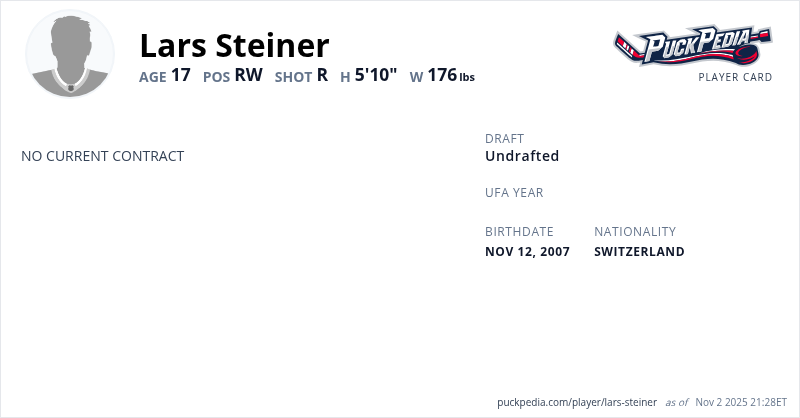Click the PuckPedia logo
The height and width of the screenshot is (418, 800).
[x=693, y=46]
